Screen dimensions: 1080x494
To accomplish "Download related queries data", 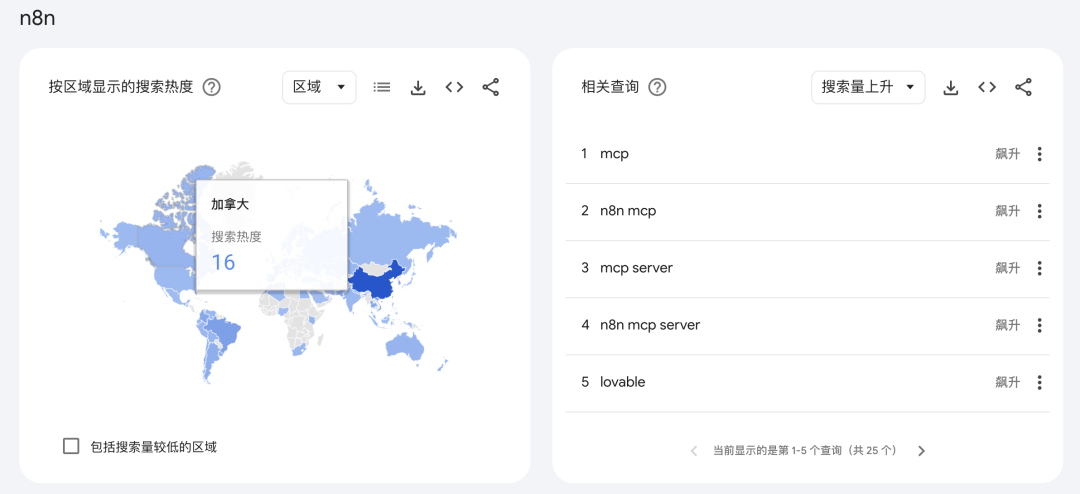I will pos(951,88).
